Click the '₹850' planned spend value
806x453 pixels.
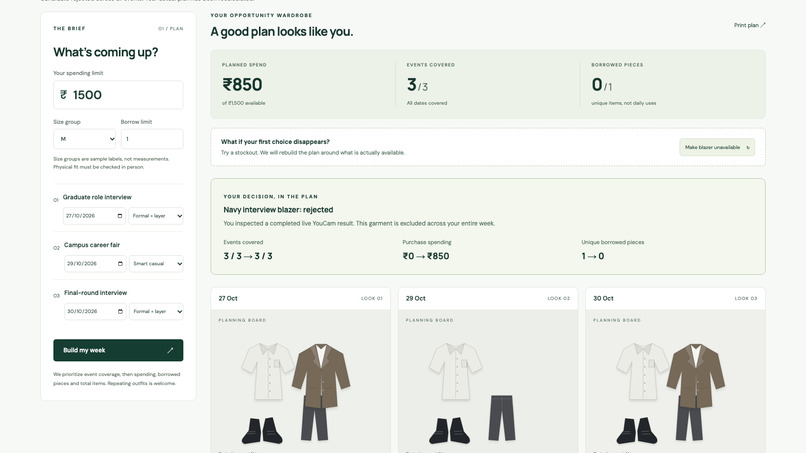click(x=242, y=84)
